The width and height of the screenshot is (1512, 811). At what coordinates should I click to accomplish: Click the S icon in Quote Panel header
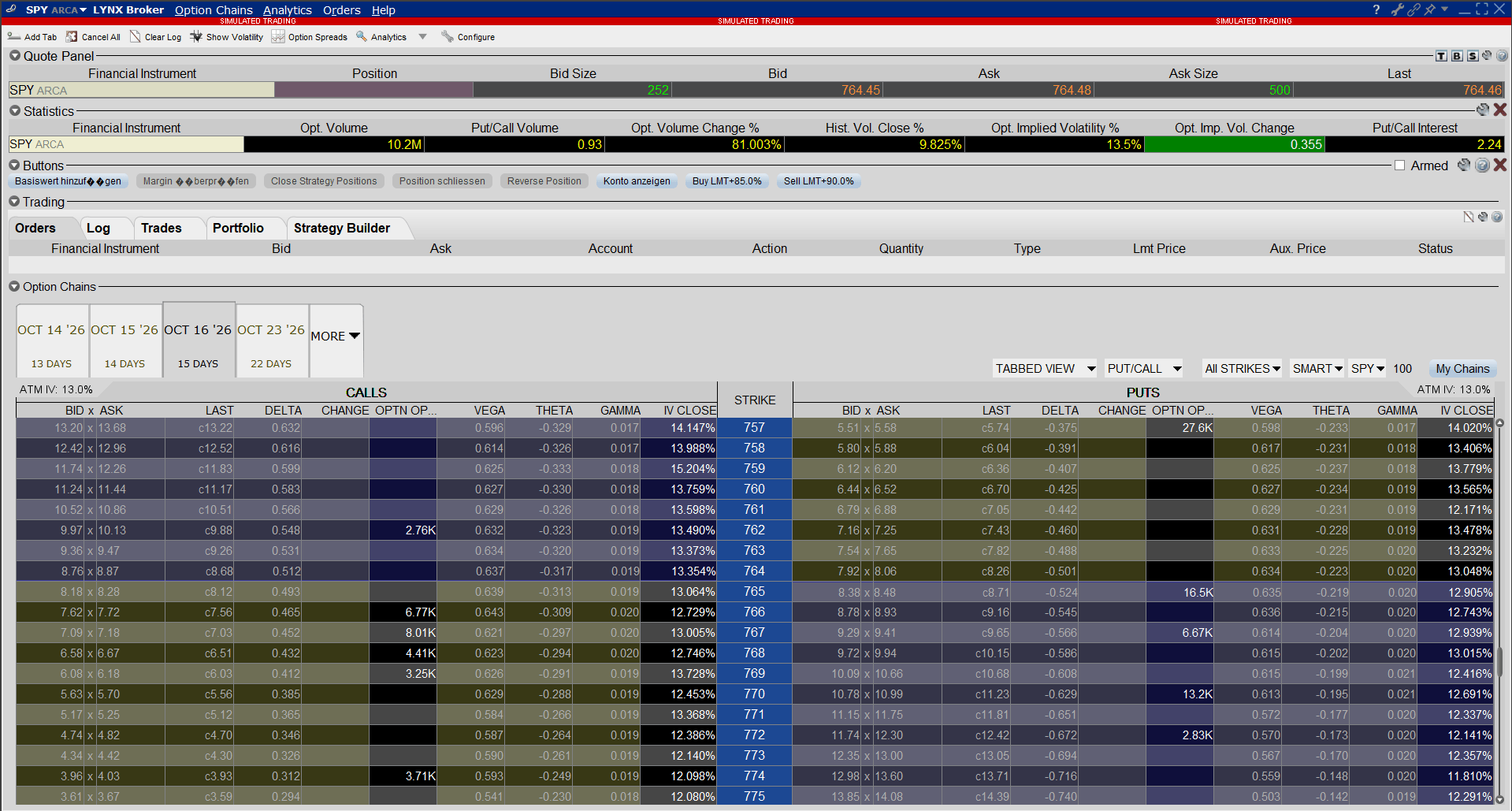tap(1472, 56)
